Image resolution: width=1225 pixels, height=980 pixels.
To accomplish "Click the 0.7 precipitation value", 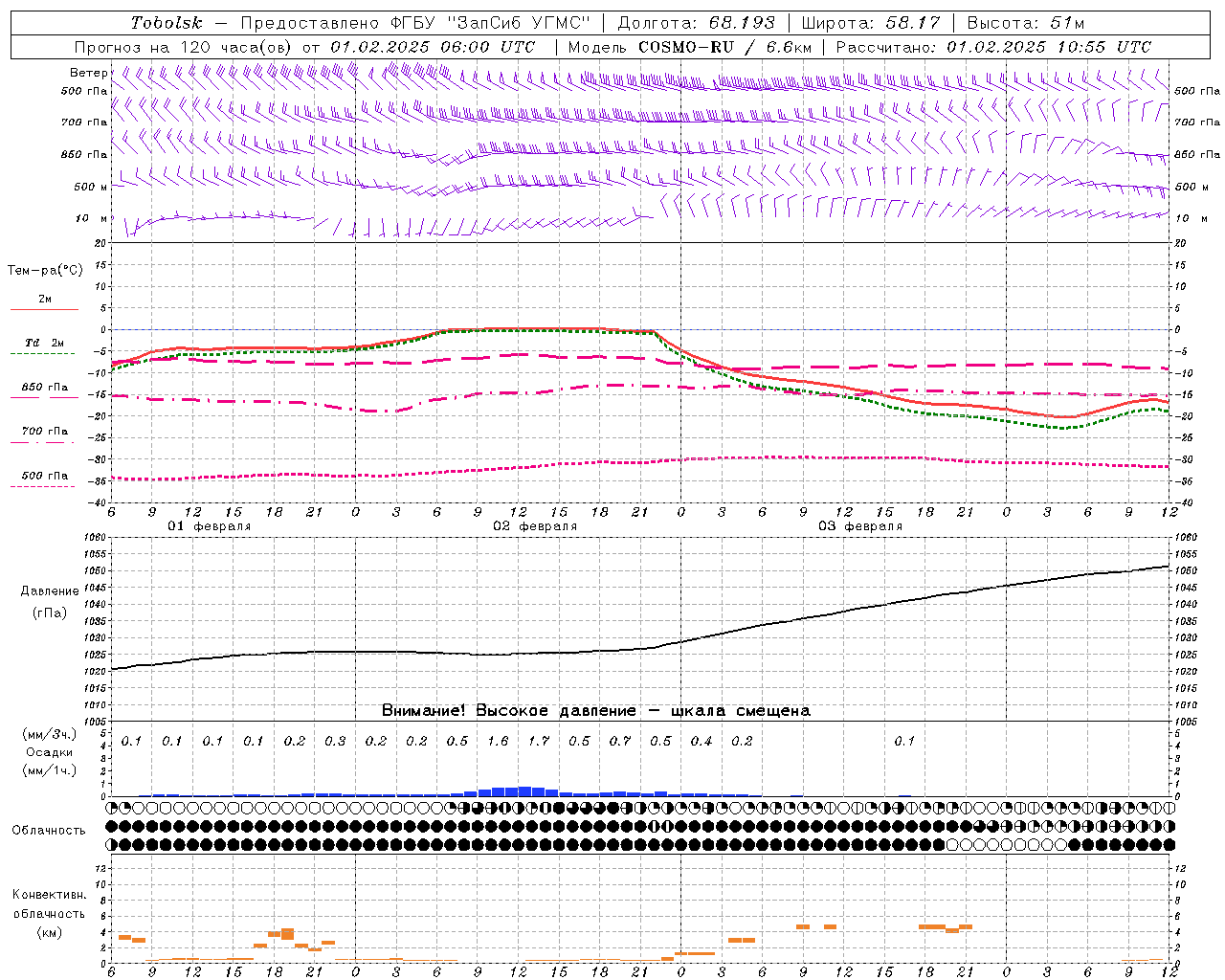I will click(620, 741).
